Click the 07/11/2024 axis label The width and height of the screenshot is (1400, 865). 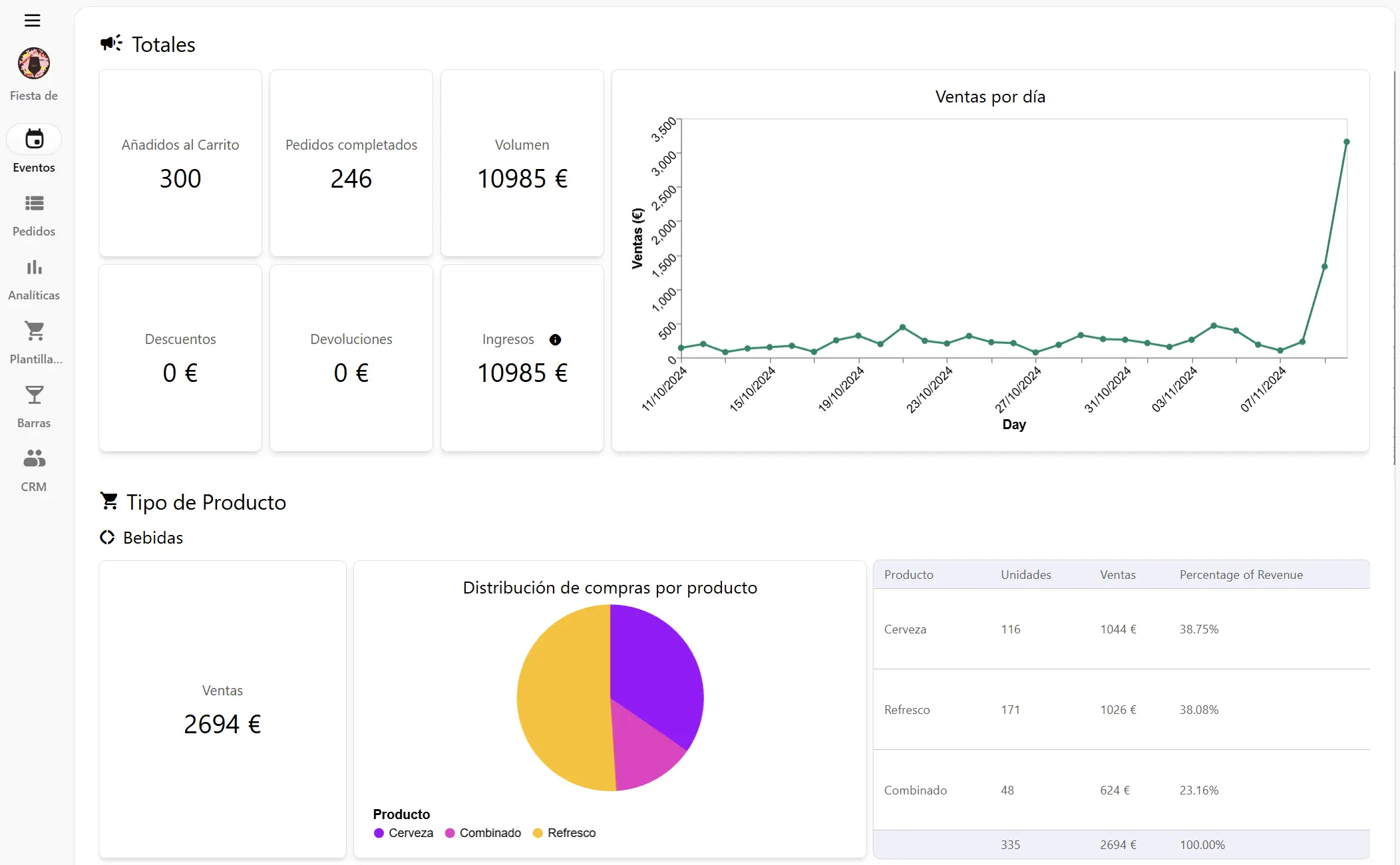point(1263,390)
